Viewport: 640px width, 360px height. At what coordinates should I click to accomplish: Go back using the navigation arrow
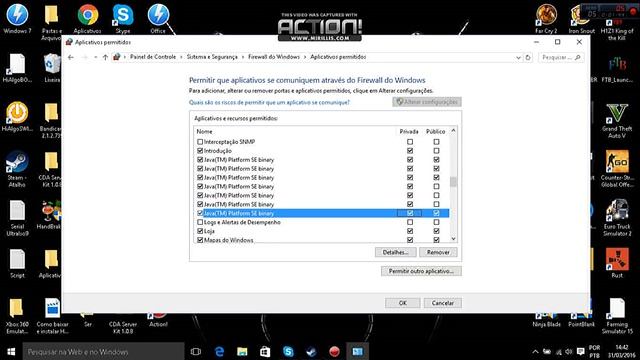71,58
